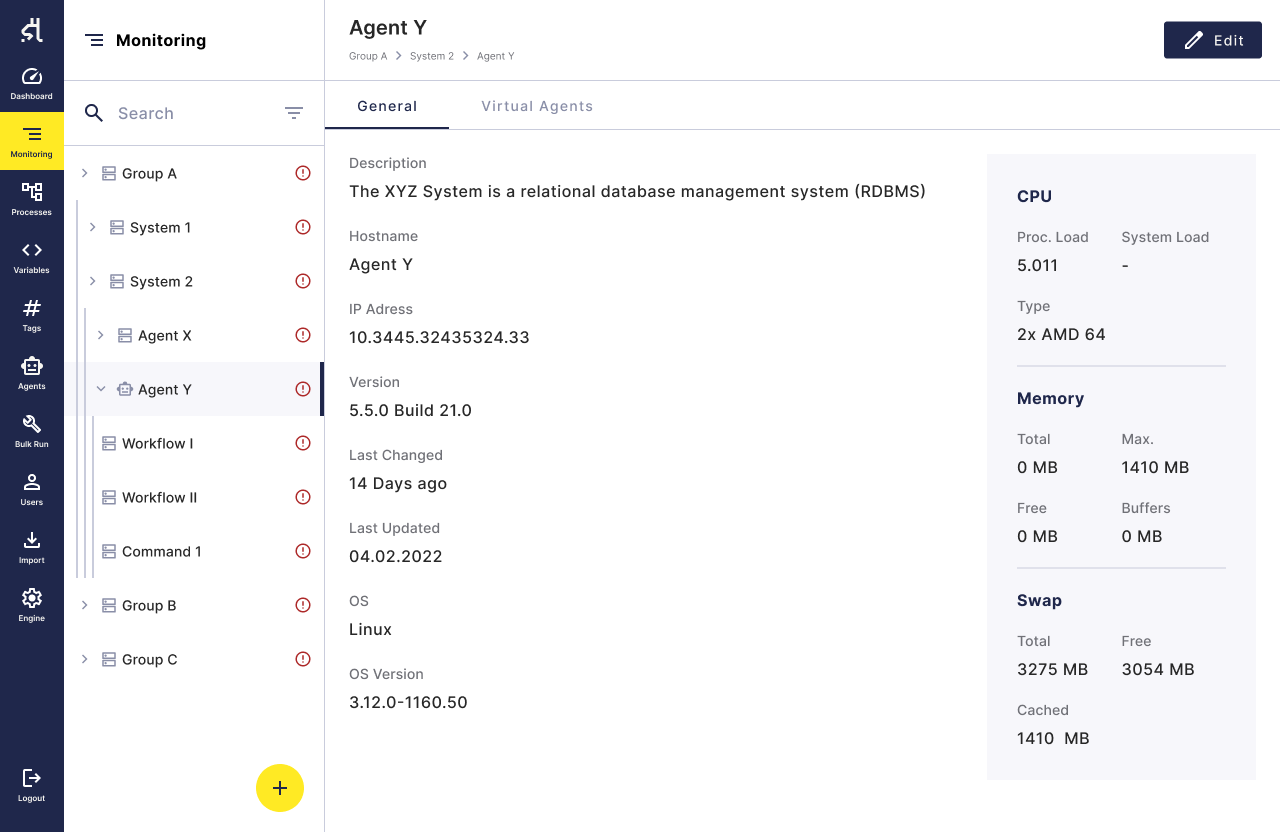1280x832 pixels.
Task: Click the yellow plus add button
Action: click(x=280, y=788)
